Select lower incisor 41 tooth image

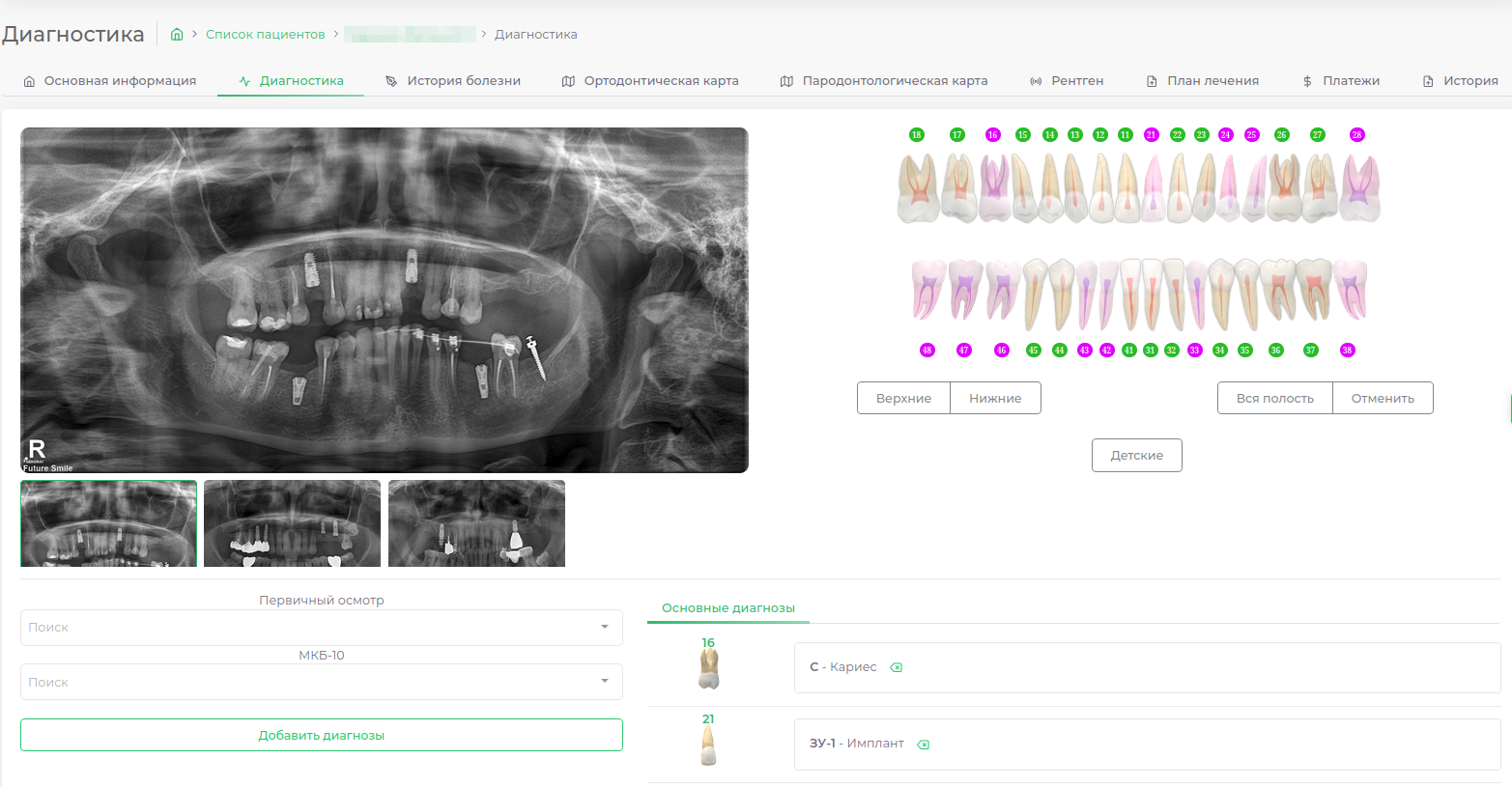1130,295
